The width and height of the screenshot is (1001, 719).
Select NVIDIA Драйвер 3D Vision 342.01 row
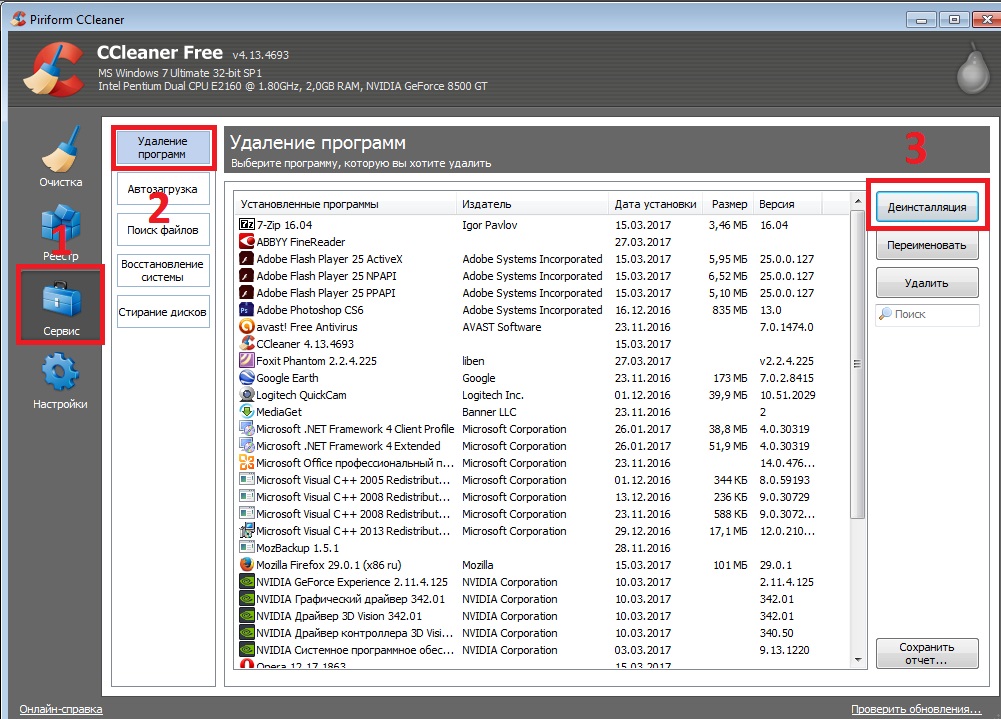541,616
